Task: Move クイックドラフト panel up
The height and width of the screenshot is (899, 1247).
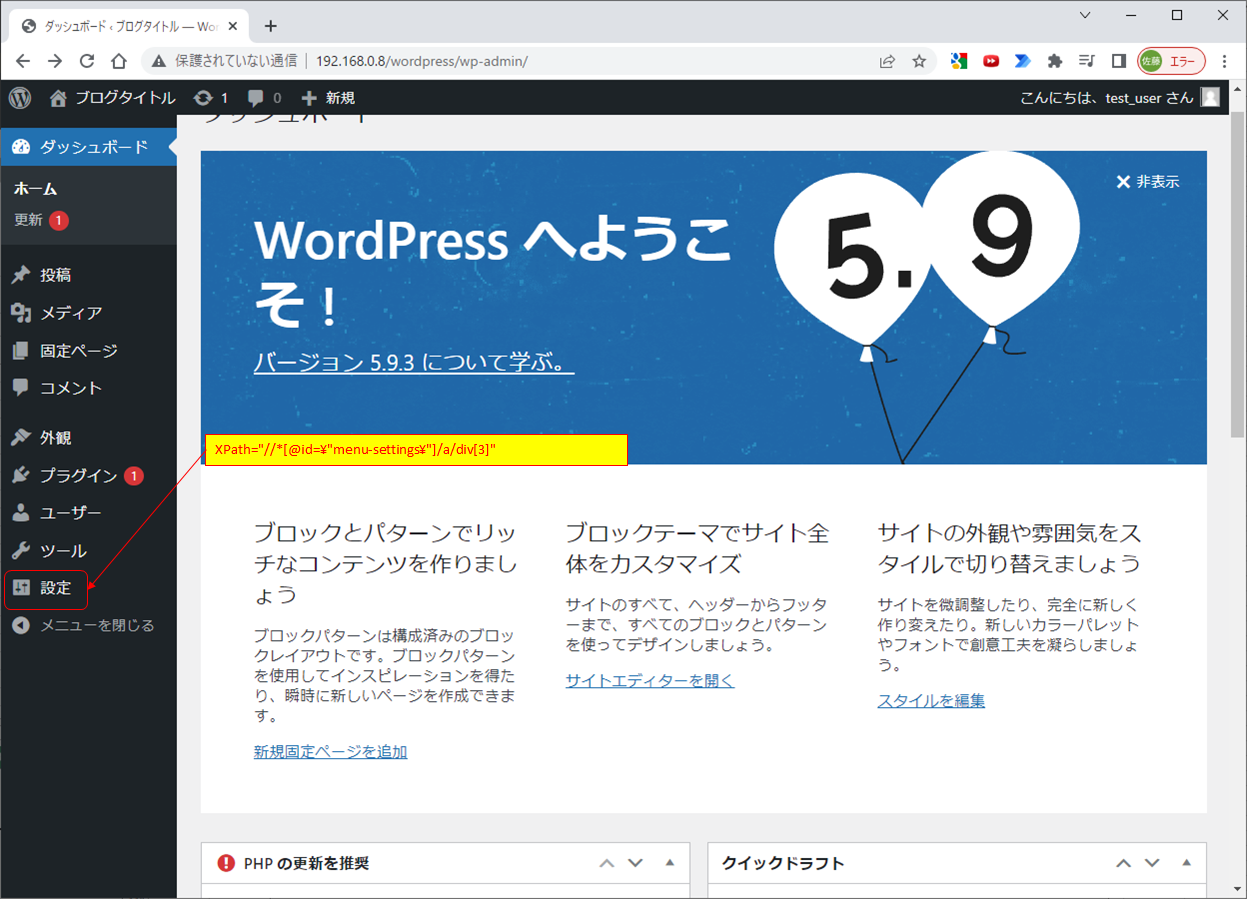Action: tap(1124, 863)
